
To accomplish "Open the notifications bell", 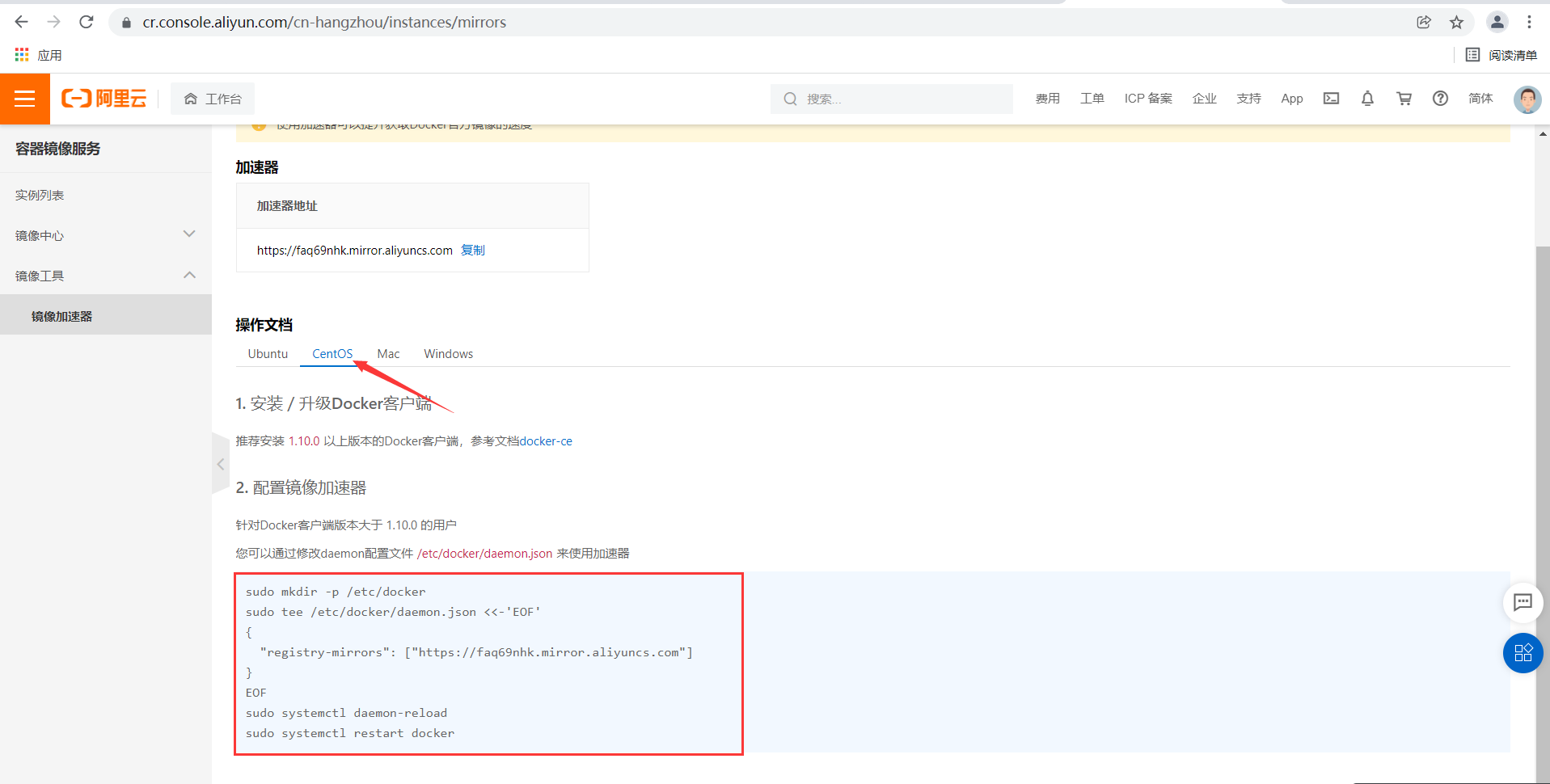I will (1367, 99).
